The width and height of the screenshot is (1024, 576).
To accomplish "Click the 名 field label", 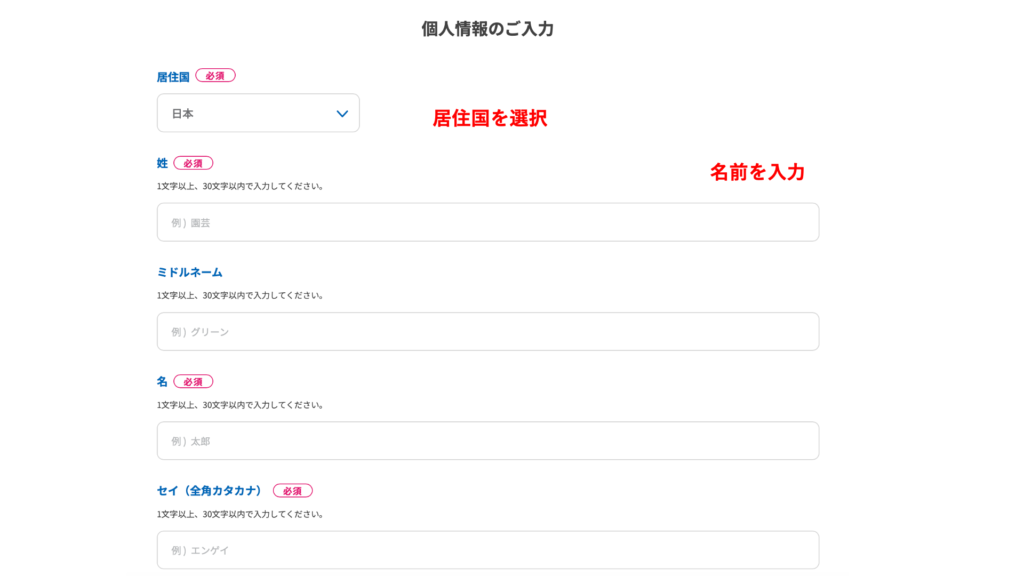I will pyautogui.click(x=162, y=381).
